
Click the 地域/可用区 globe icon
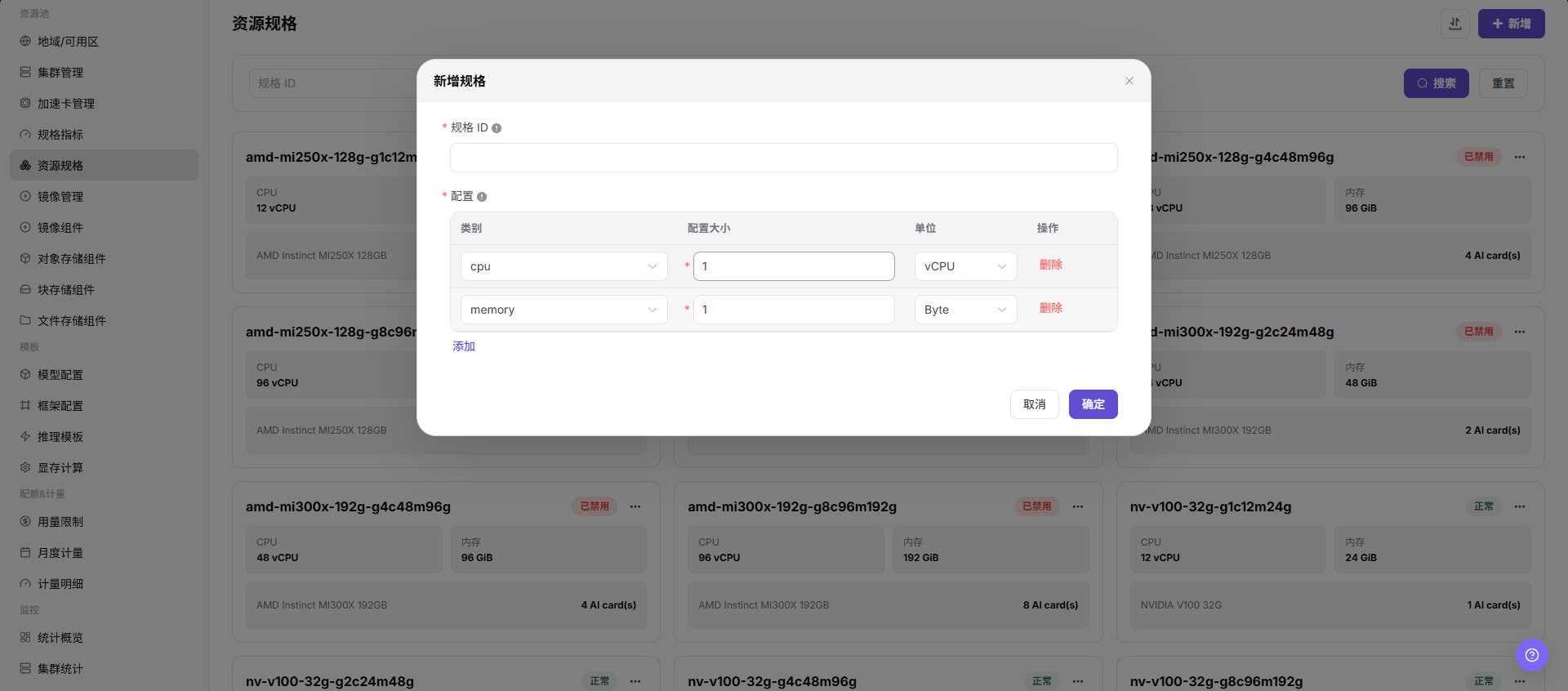tap(25, 41)
